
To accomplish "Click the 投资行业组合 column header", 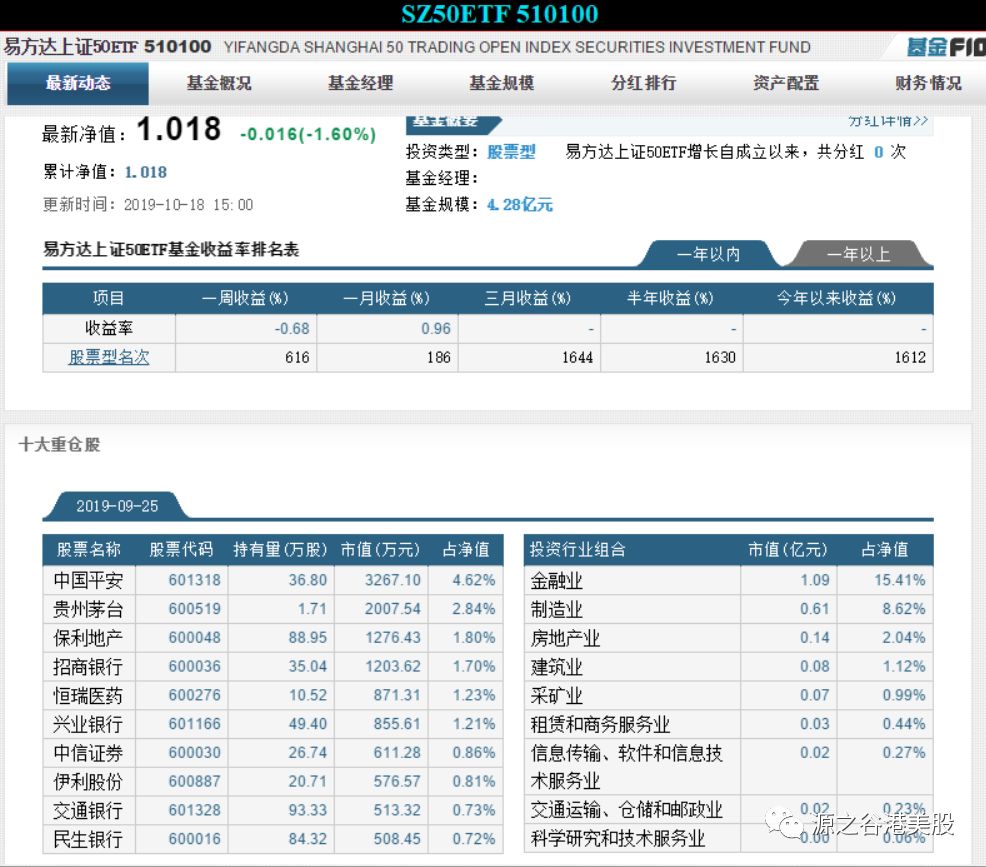I will click(632, 549).
